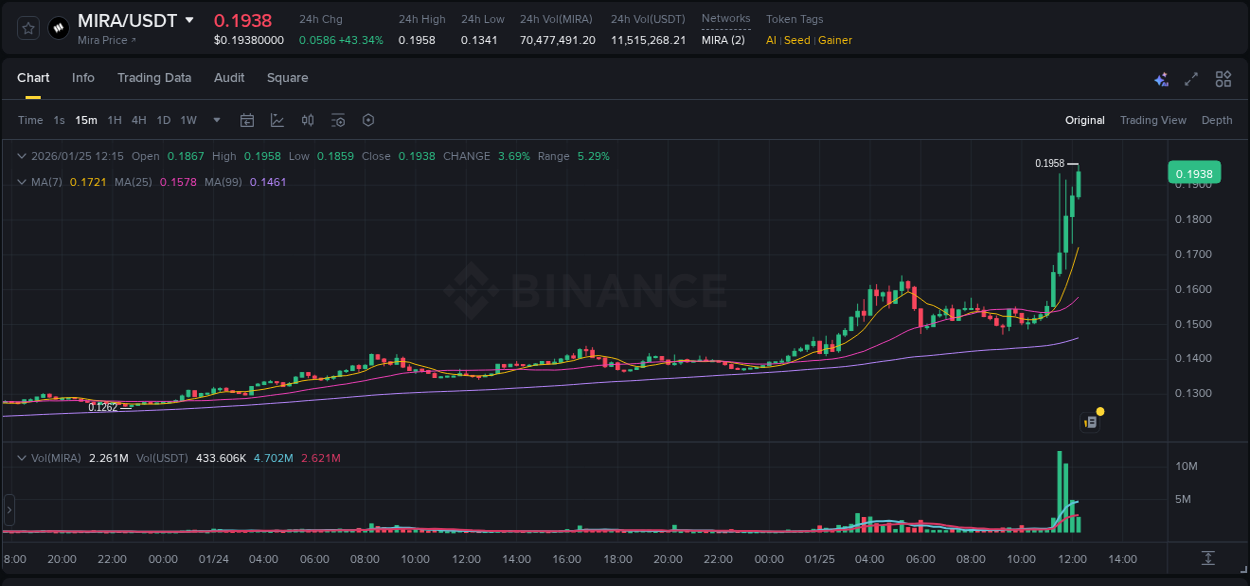Viewport: 1250px width, 586px height.
Task: Star MIRA/USDT as a favorite
Action: [x=27, y=27]
